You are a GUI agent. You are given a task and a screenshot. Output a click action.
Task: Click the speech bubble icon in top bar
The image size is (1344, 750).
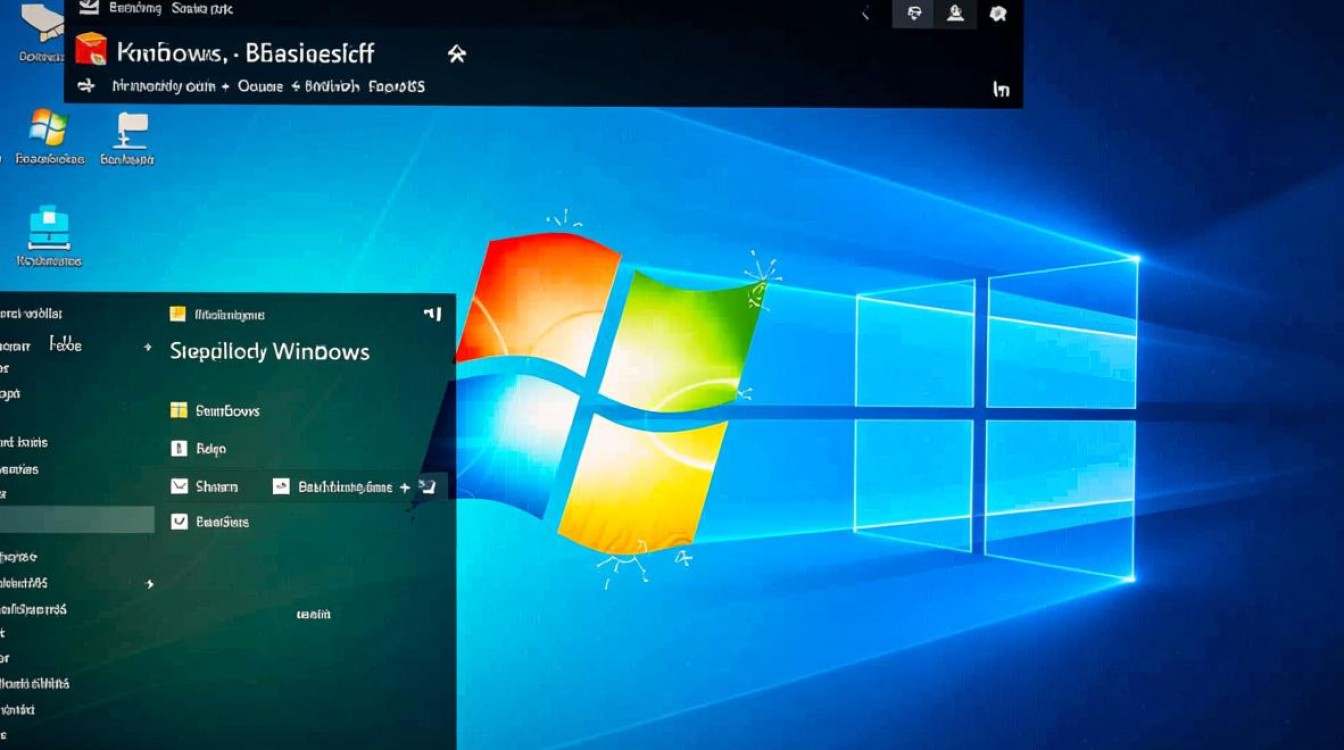913,13
